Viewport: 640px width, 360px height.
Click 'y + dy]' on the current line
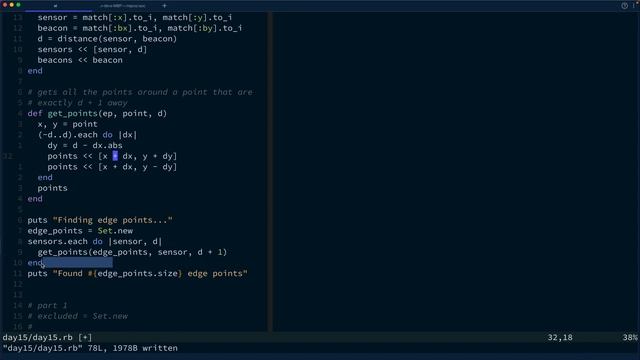pyautogui.click(x=160, y=156)
